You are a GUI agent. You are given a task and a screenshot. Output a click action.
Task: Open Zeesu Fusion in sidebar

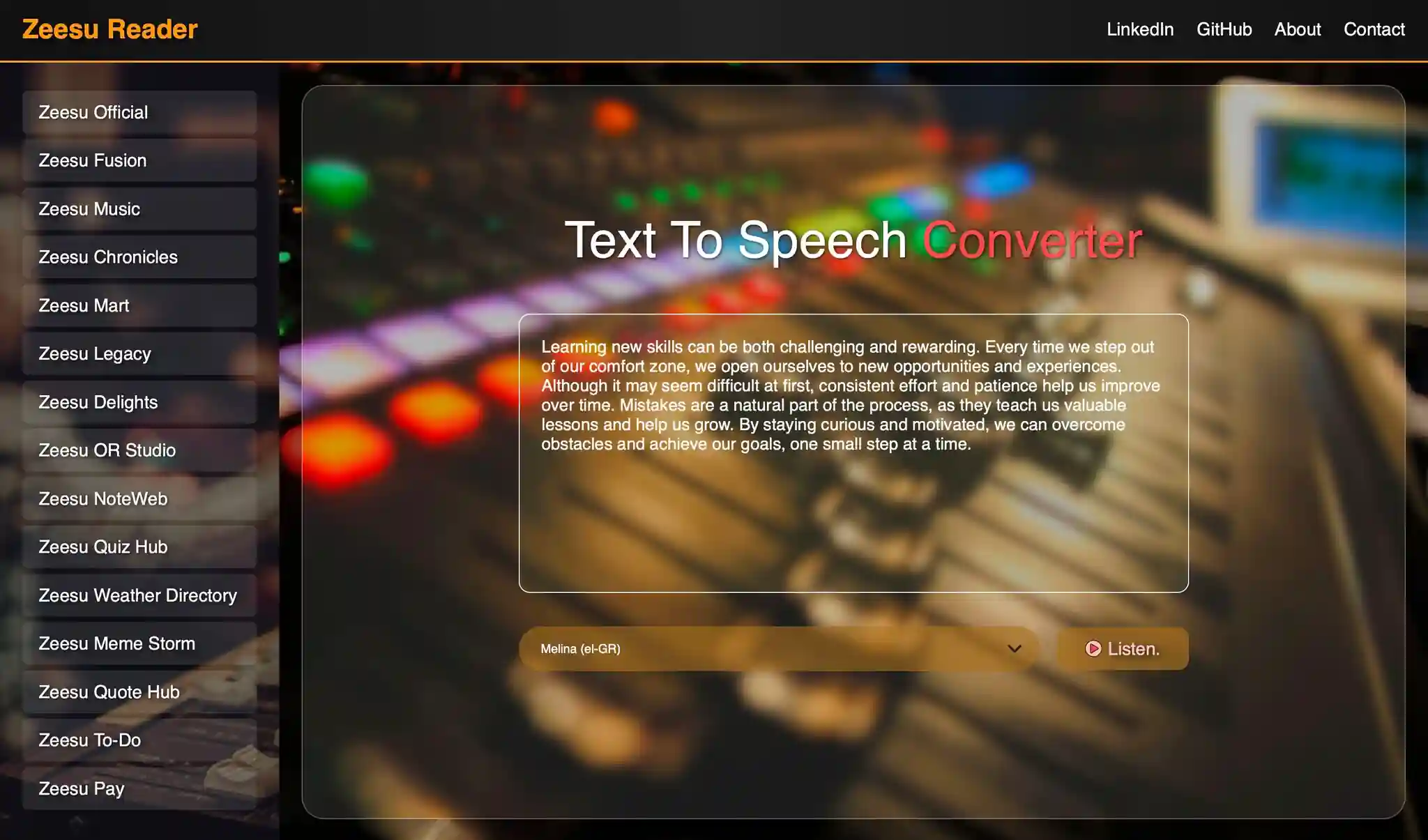(139, 160)
